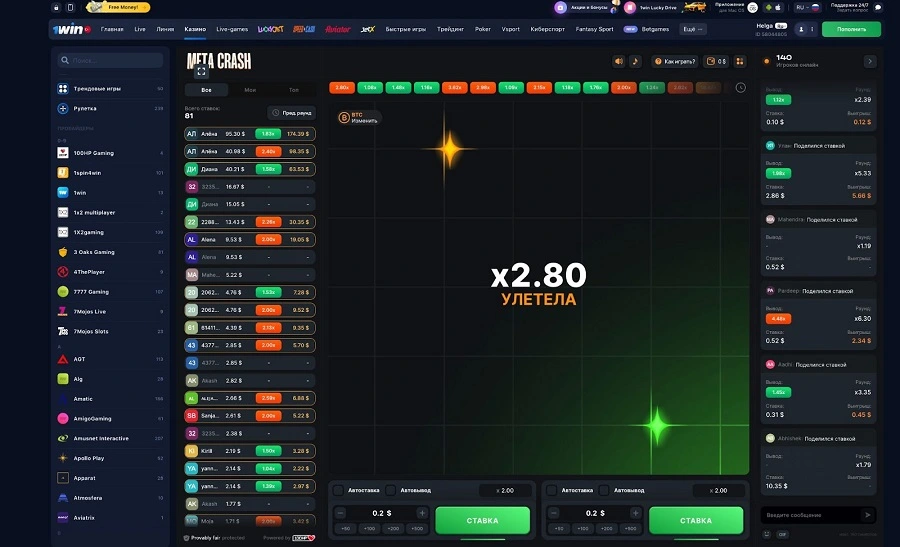
Task: Mute sound with the speaker icon
Action: (619, 61)
